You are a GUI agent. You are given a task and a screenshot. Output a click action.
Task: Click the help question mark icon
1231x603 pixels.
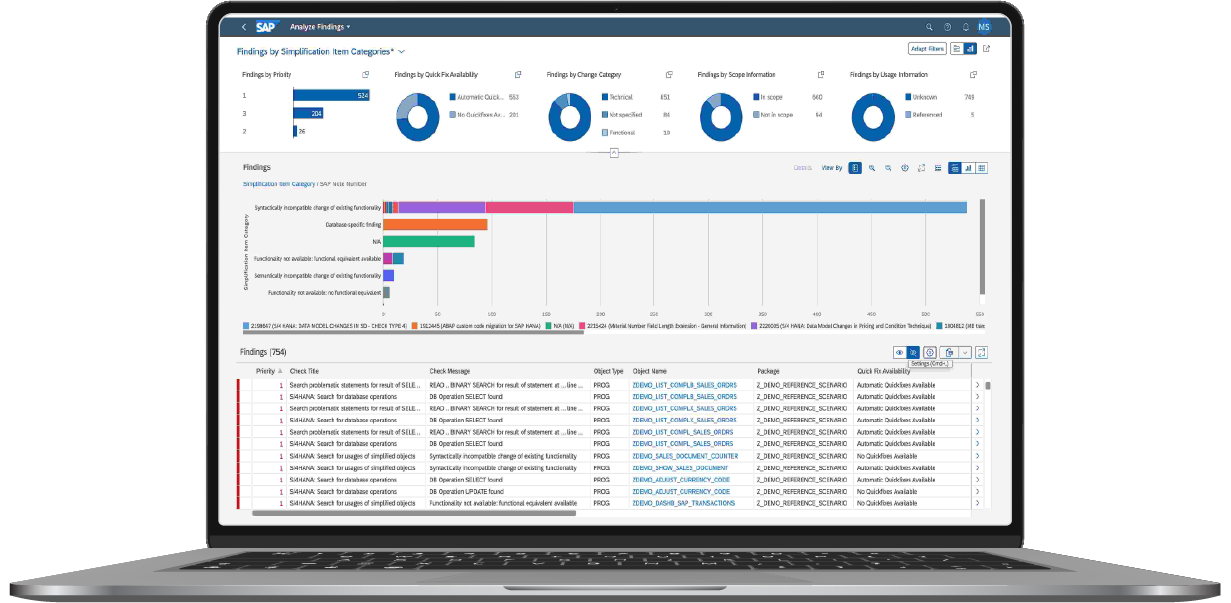[947, 27]
